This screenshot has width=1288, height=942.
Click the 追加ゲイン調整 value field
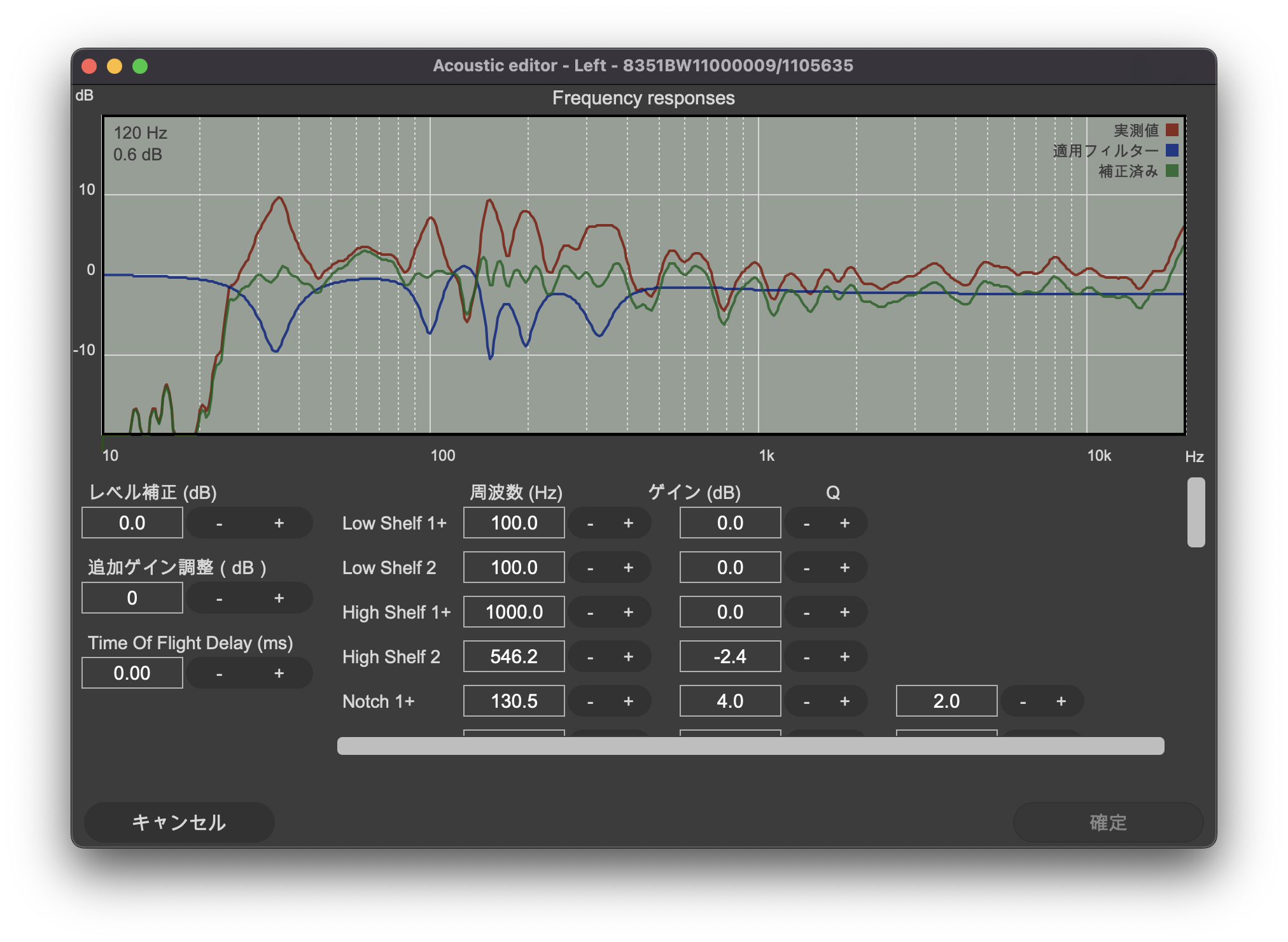(x=132, y=598)
